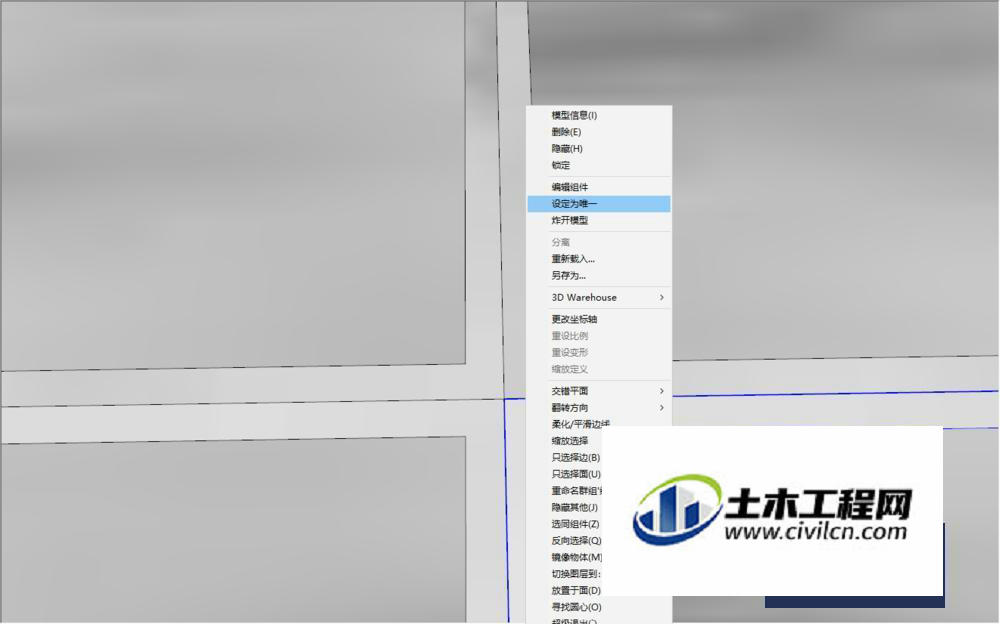Open 模型信息(I) from the context menu
The image size is (1000, 624).
(599, 115)
